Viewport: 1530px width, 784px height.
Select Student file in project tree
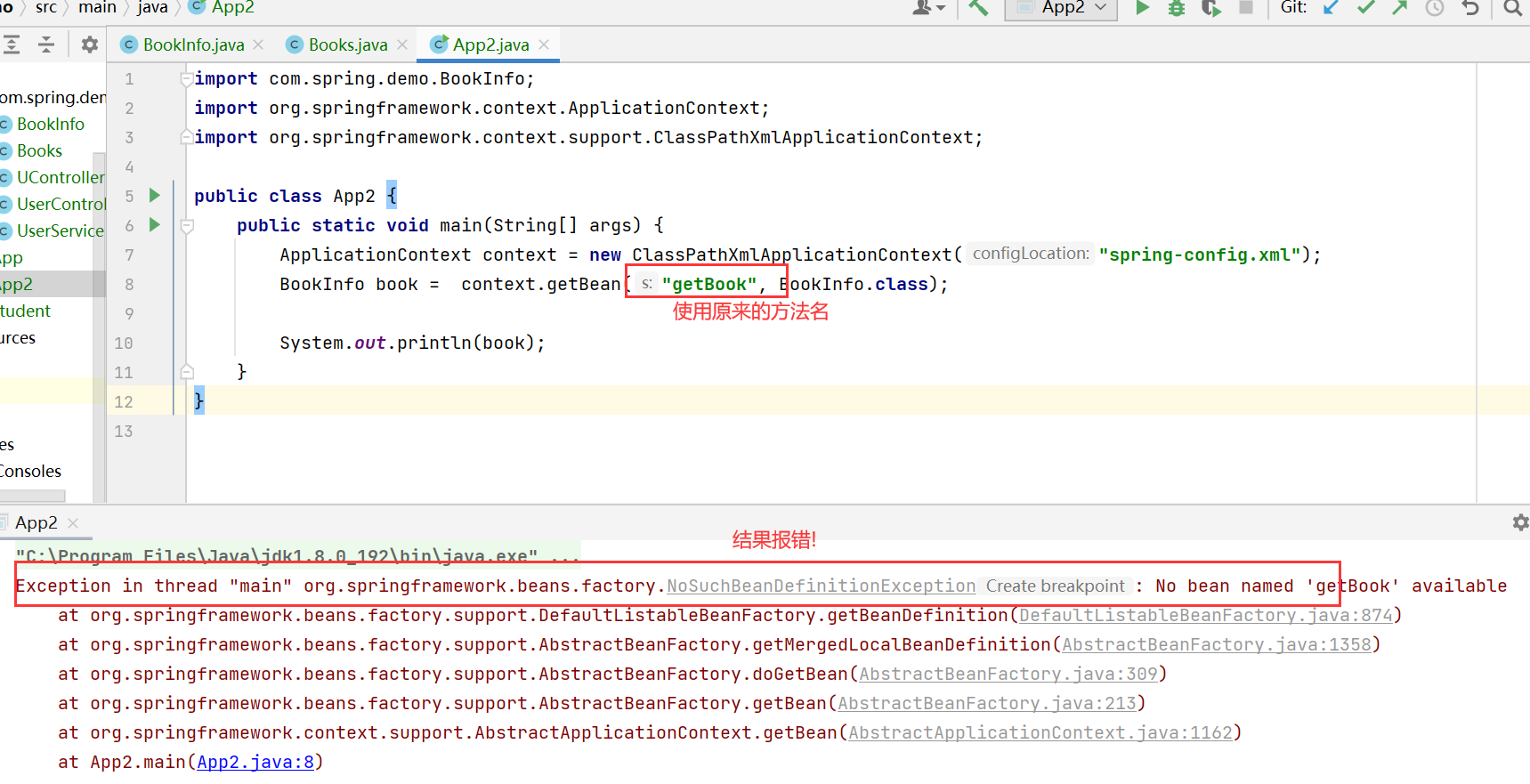[x=25, y=311]
